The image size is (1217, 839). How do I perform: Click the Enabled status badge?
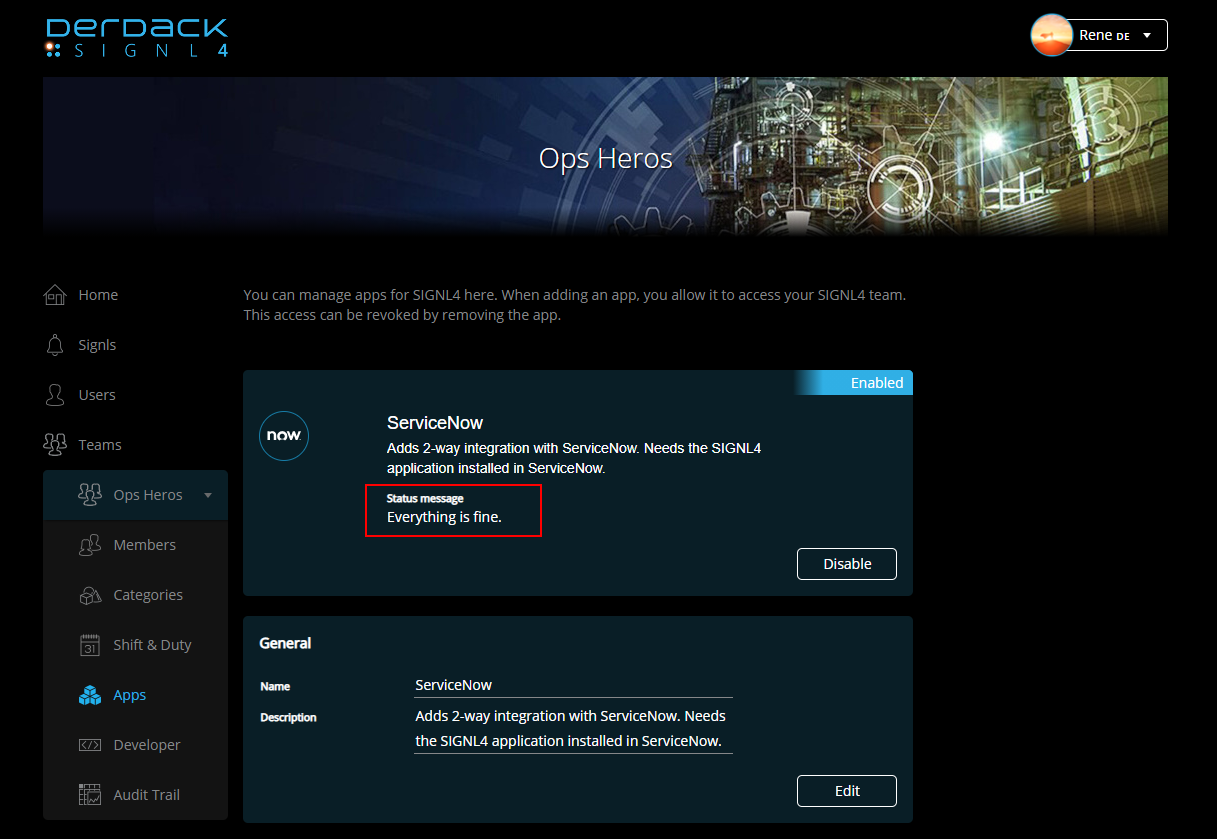[x=854, y=383]
